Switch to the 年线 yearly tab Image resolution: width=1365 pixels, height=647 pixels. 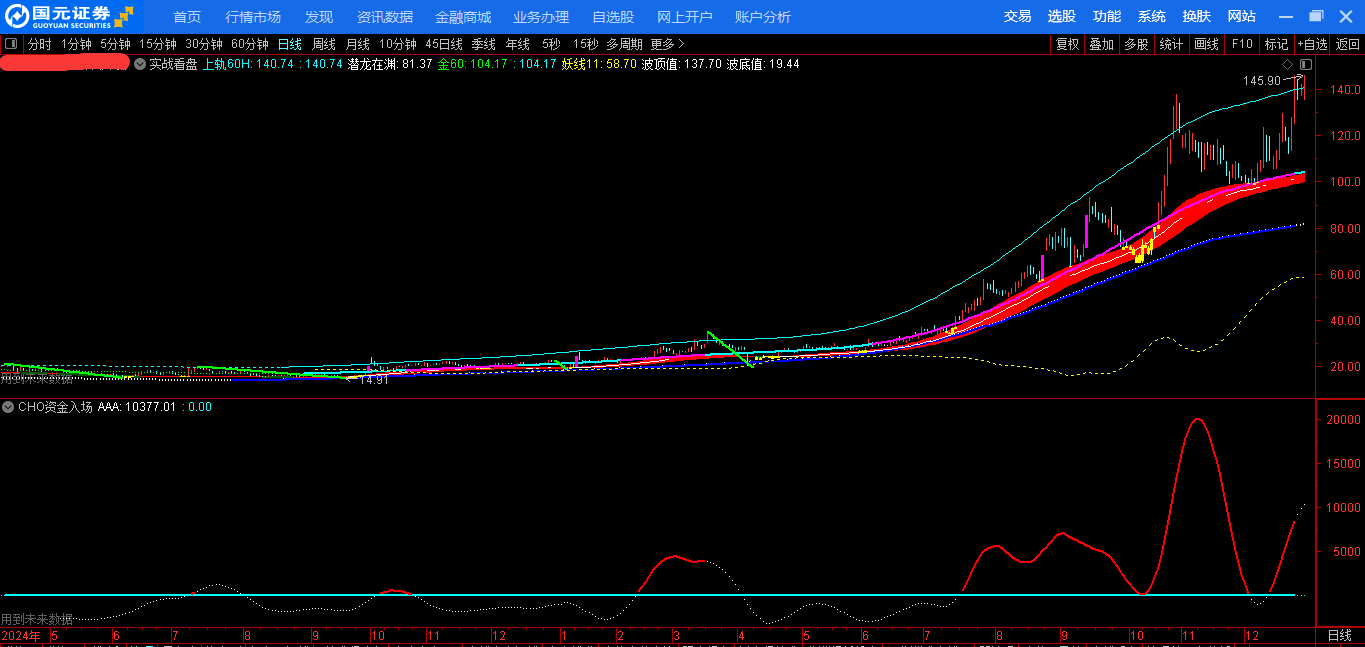click(x=518, y=44)
